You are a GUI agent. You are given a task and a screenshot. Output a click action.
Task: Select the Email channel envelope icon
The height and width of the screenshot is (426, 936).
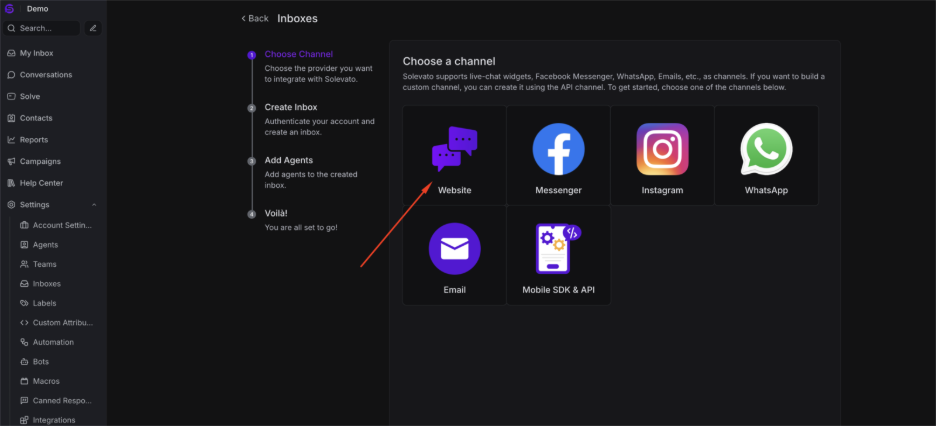coord(454,249)
